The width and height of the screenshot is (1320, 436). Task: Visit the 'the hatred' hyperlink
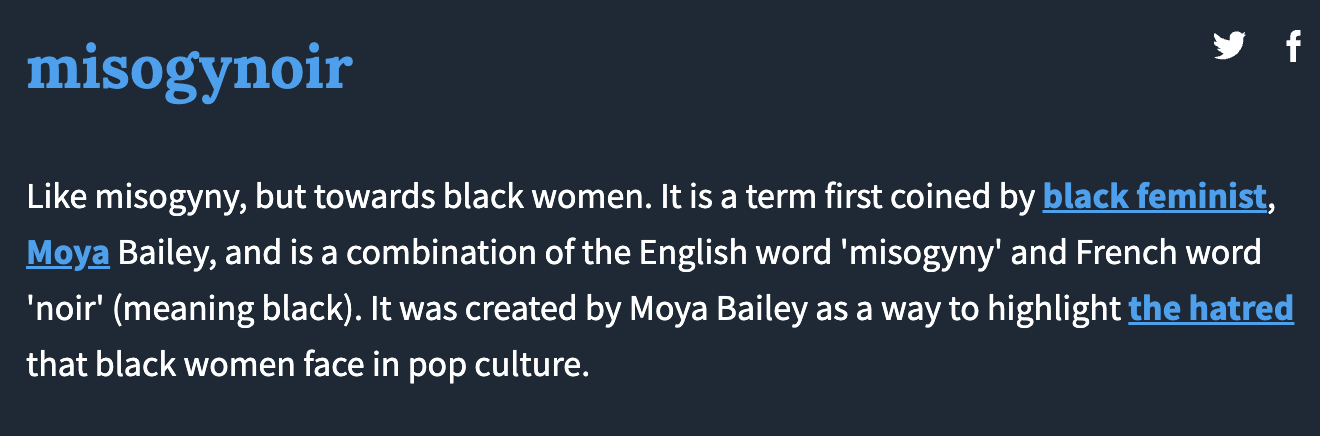pyautogui.click(x=1211, y=309)
